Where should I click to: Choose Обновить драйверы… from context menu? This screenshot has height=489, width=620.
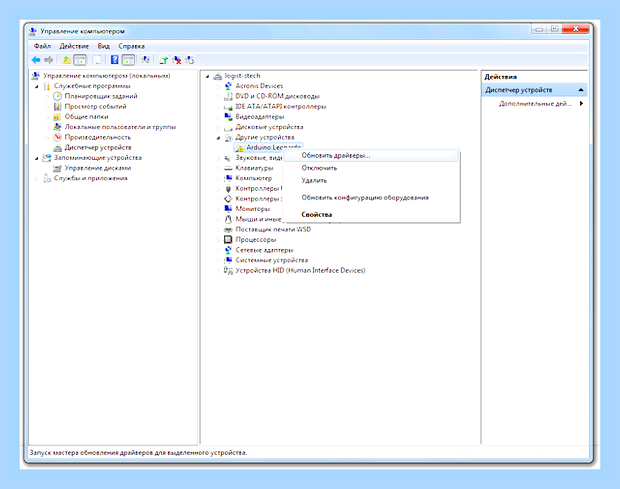371,155
